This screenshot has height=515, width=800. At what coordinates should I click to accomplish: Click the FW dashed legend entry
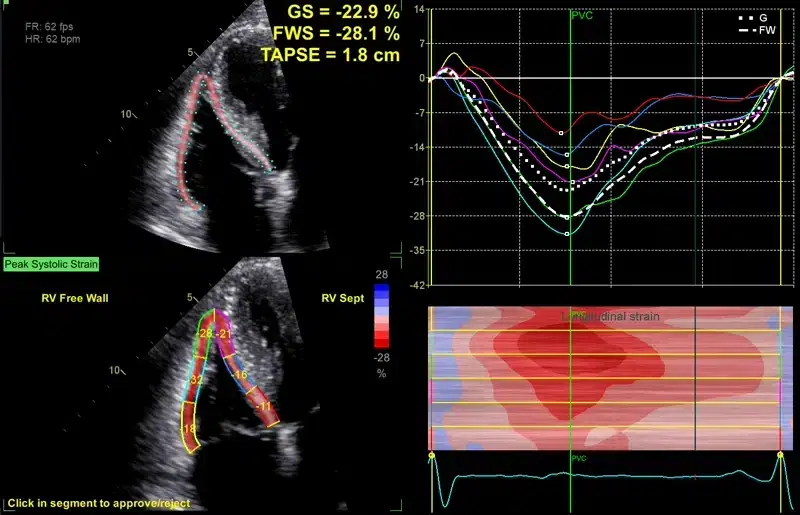tap(755, 31)
